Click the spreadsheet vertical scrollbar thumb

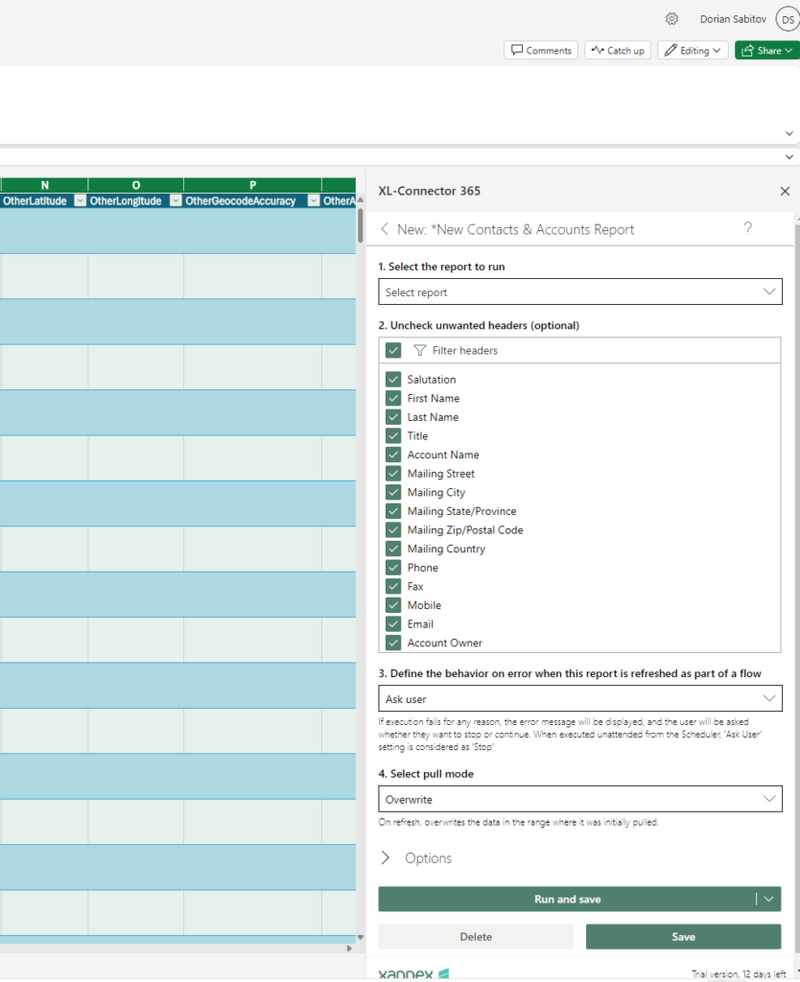coord(360,225)
